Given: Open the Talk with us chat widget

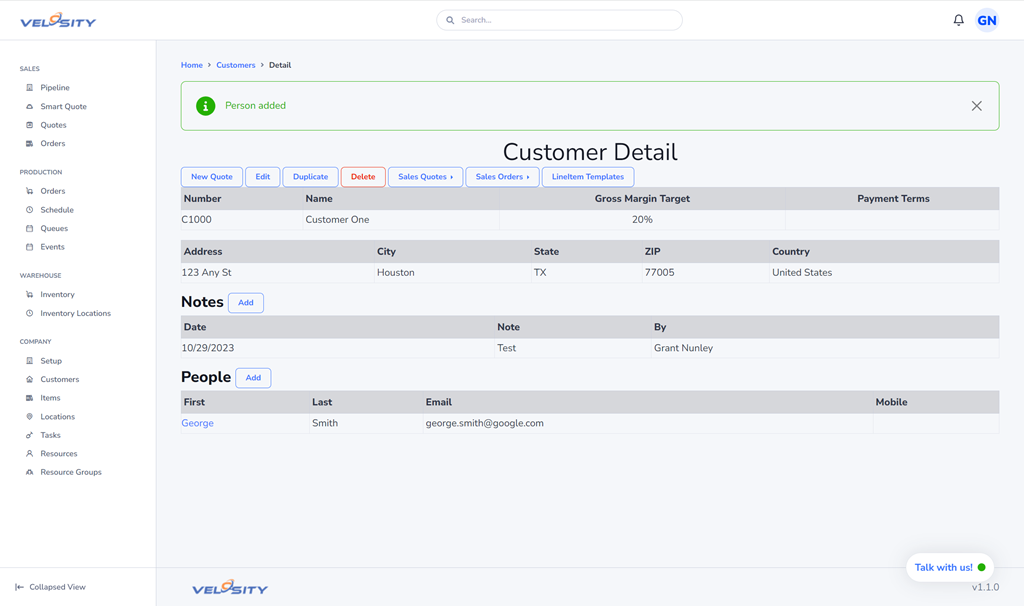Looking at the screenshot, I should [949, 567].
